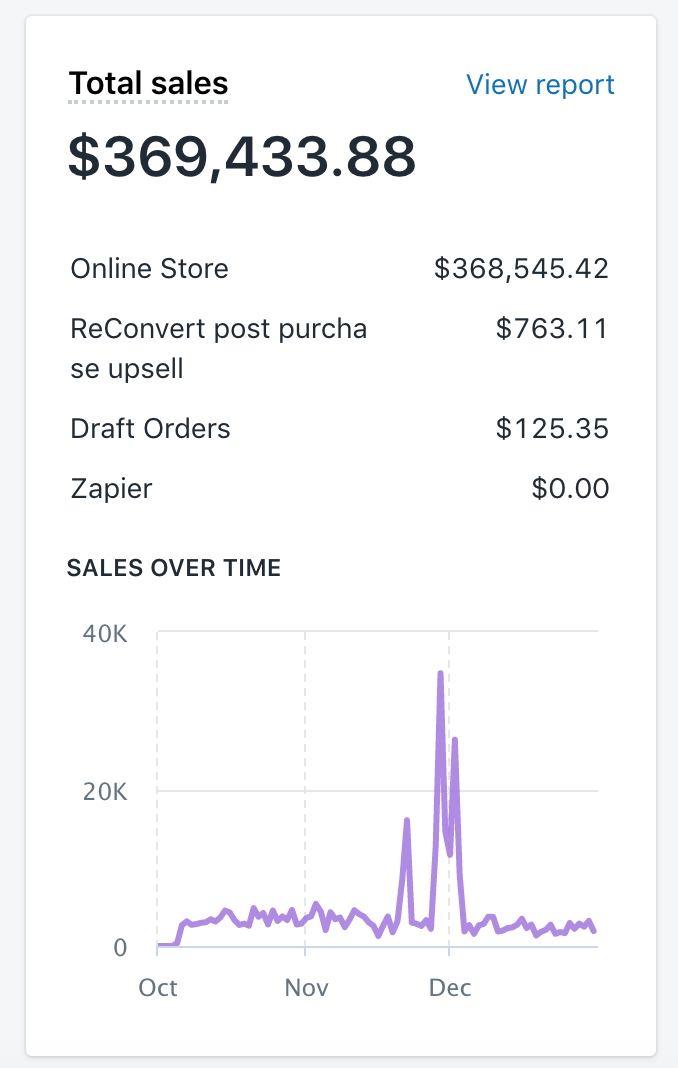This screenshot has width=678, height=1068.
Task: Click the SALES OVER TIME chart heading
Action: [x=174, y=567]
